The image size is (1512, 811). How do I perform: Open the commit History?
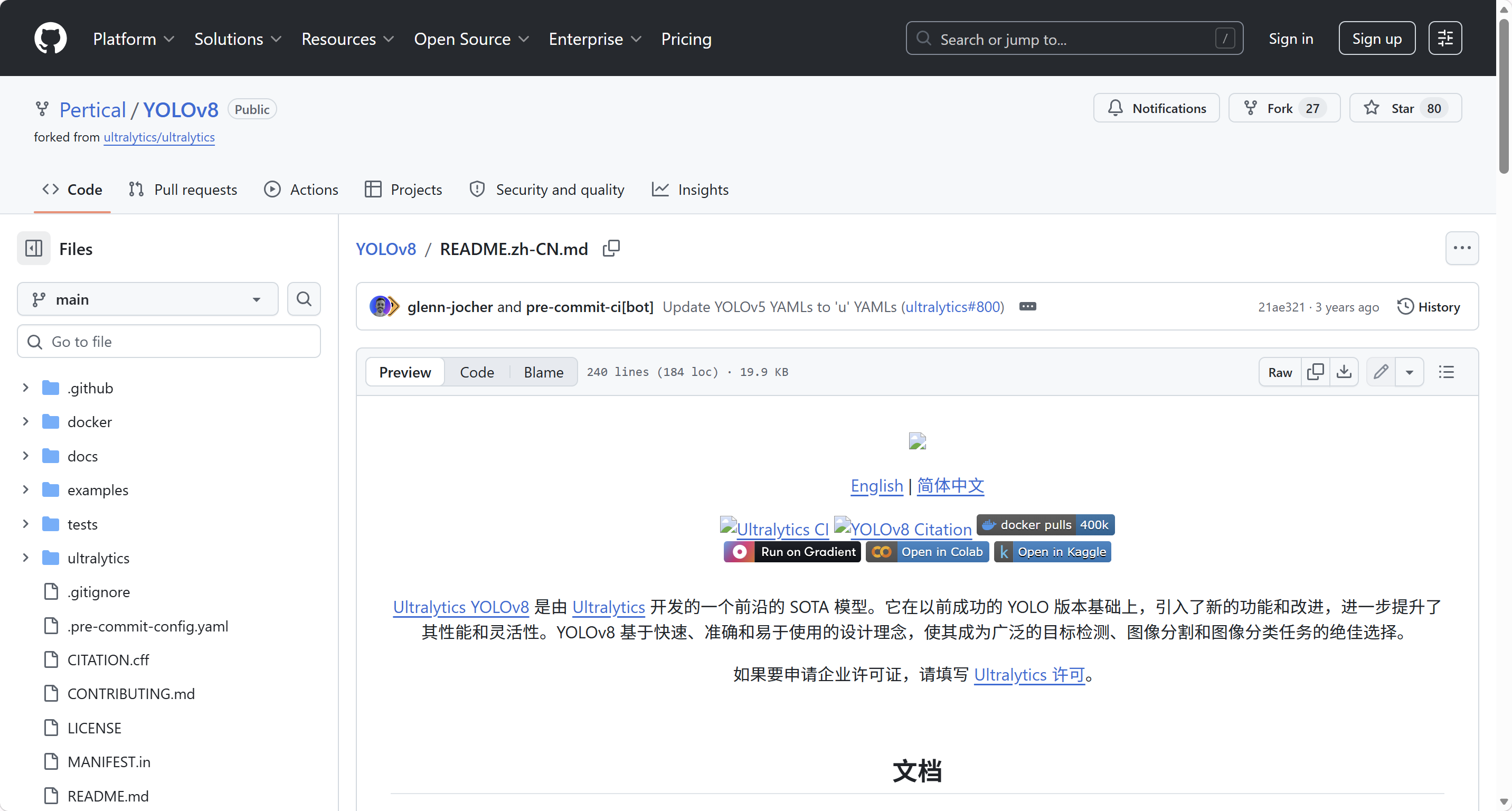click(x=1429, y=307)
